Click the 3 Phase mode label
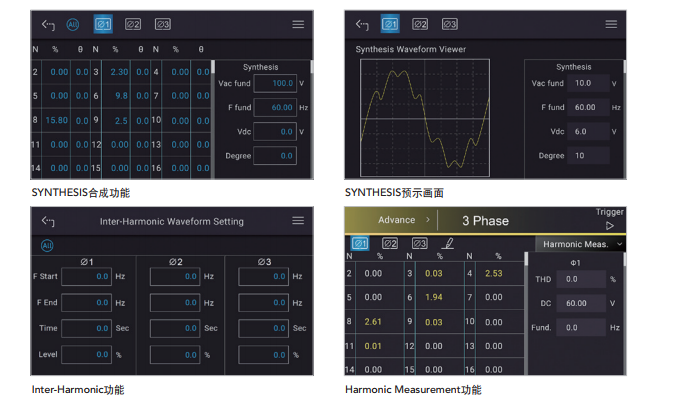 485,221
